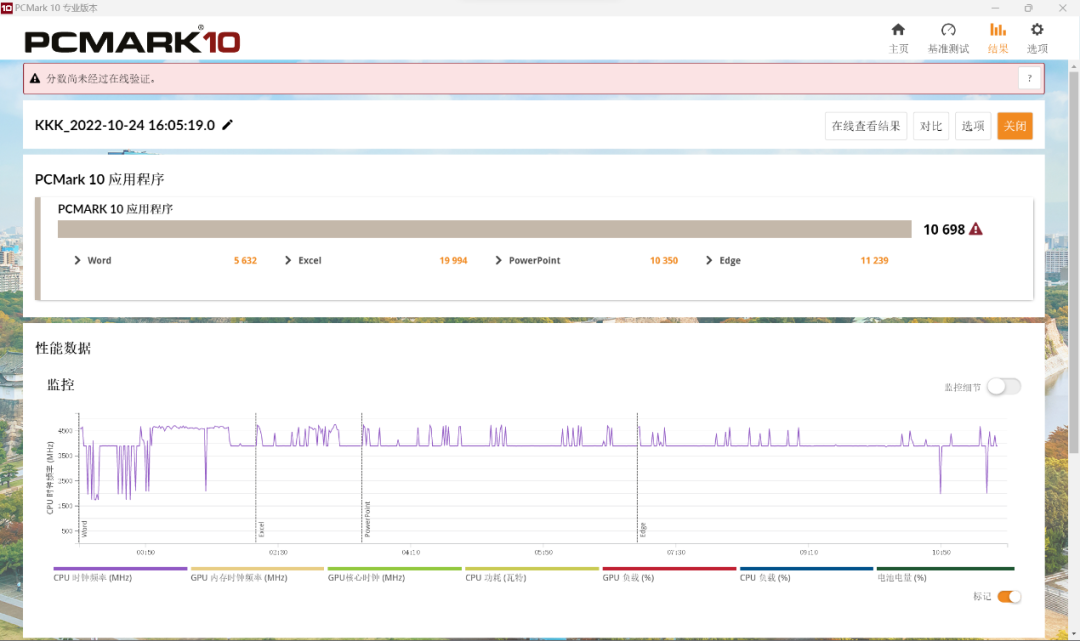The image size is (1080, 641).
Task: Edit result name with pencil icon
Action: [x=227, y=125]
